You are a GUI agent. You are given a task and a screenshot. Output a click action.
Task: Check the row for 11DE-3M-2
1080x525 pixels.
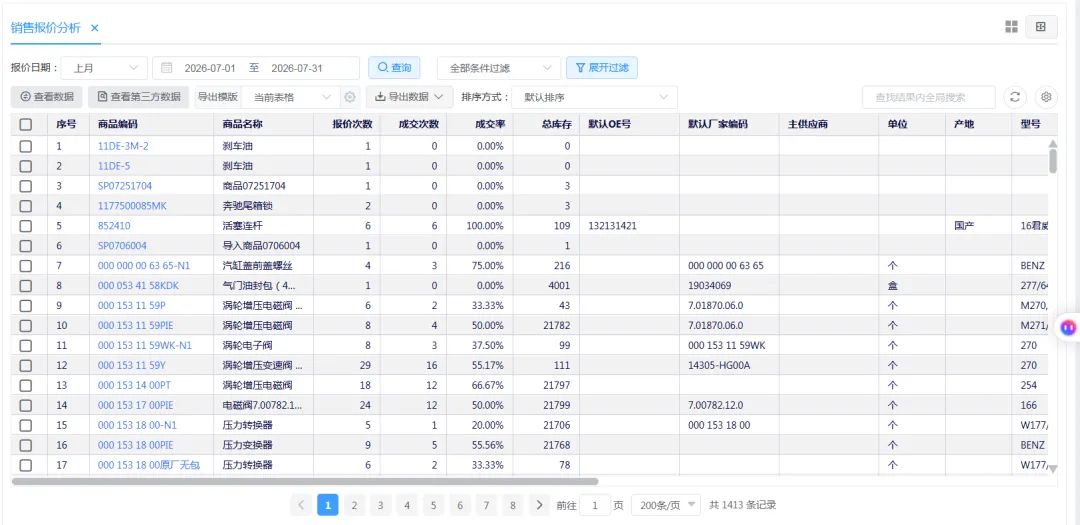pyautogui.click(x=25, y=146)
